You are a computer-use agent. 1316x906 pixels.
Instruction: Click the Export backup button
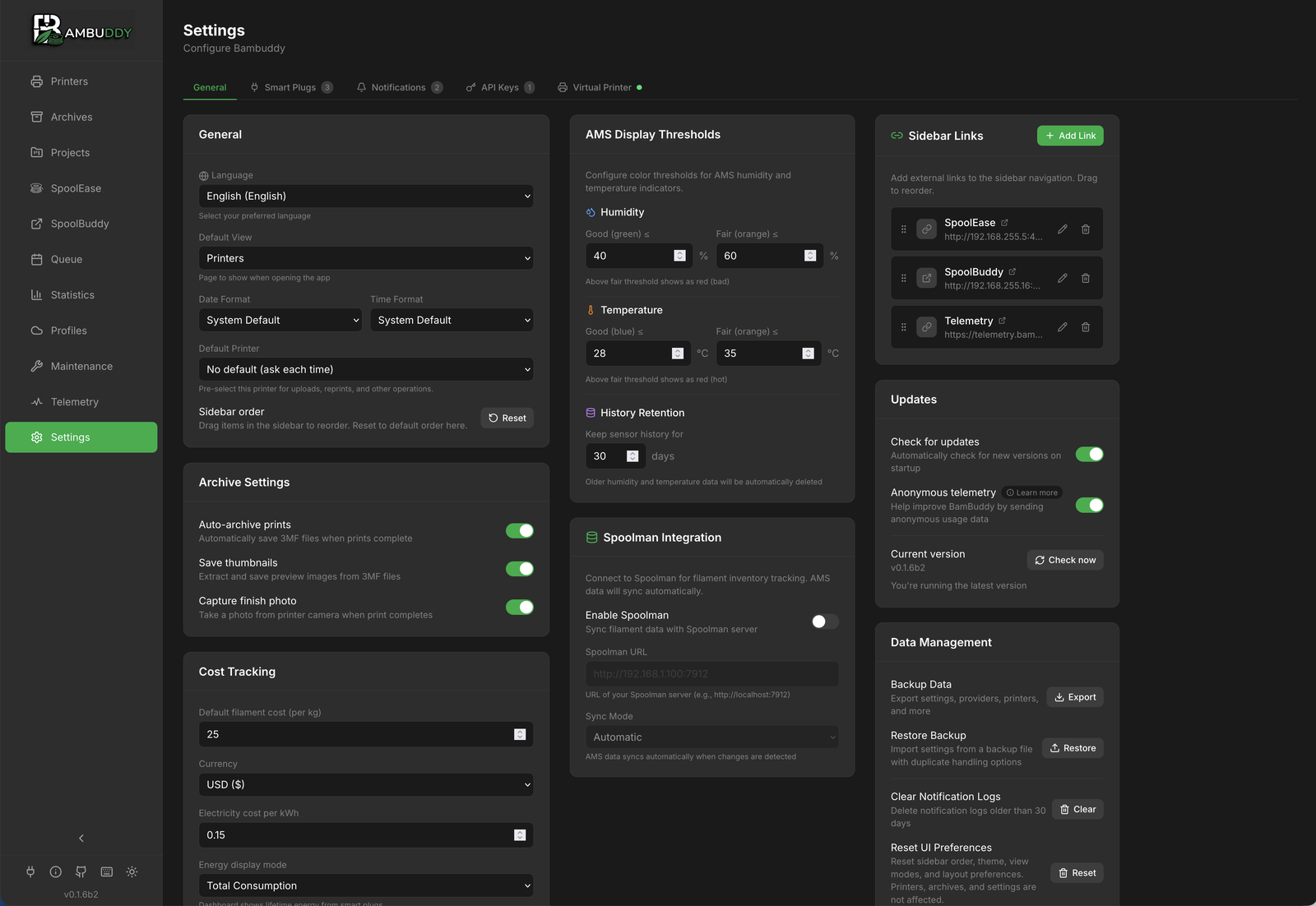(x=1075, y=697)
